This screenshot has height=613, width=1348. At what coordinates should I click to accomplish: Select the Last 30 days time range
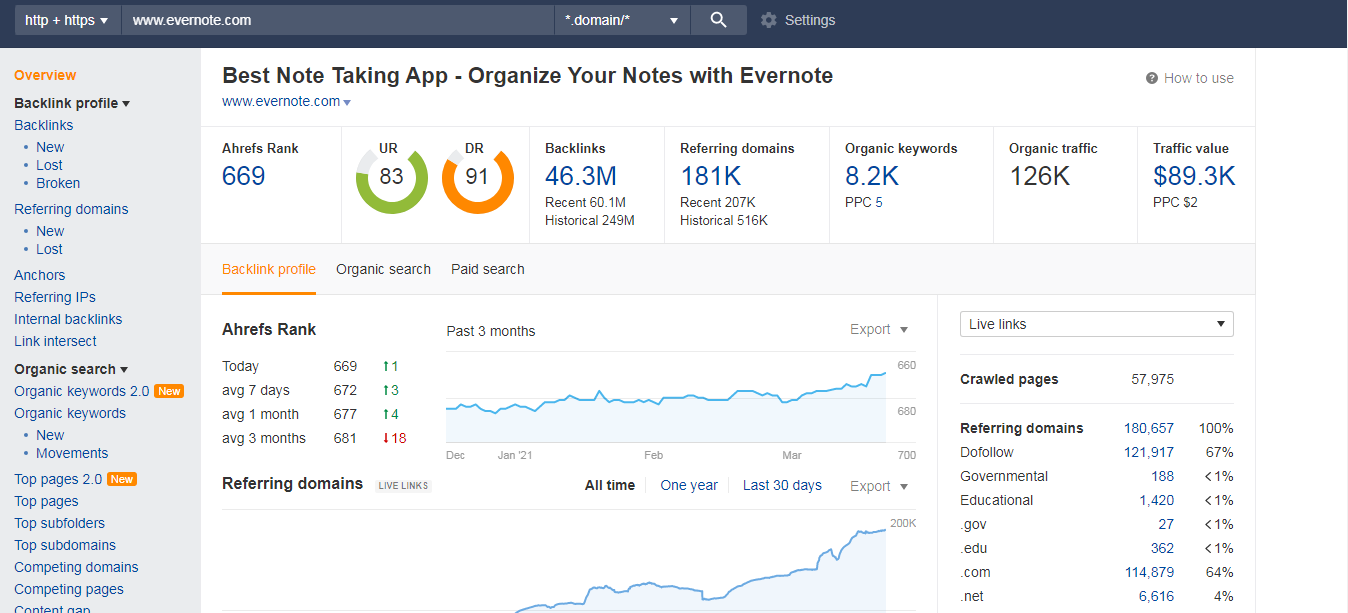click(x=782, y=485)
